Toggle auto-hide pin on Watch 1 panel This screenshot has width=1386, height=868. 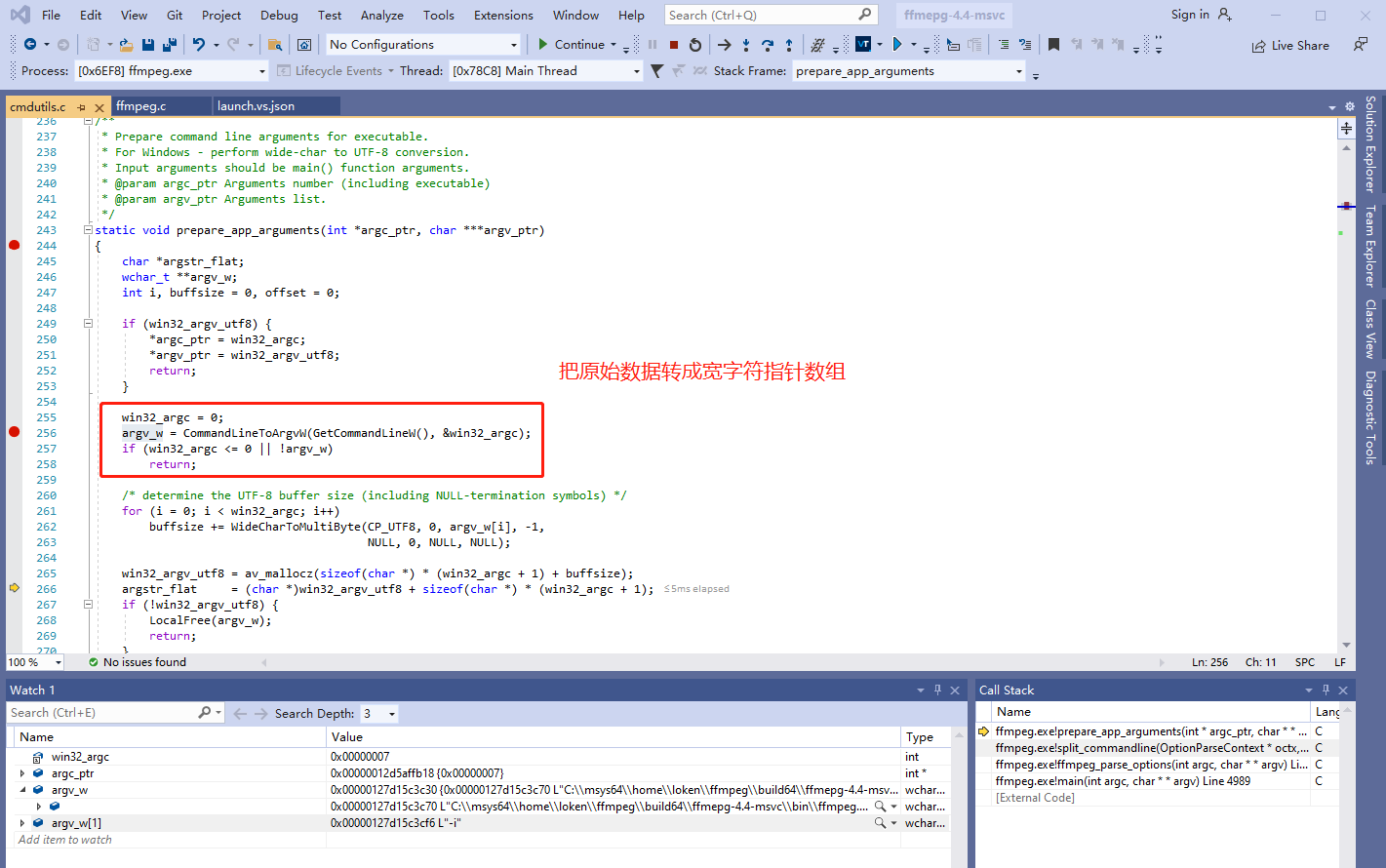pos(937,690)
